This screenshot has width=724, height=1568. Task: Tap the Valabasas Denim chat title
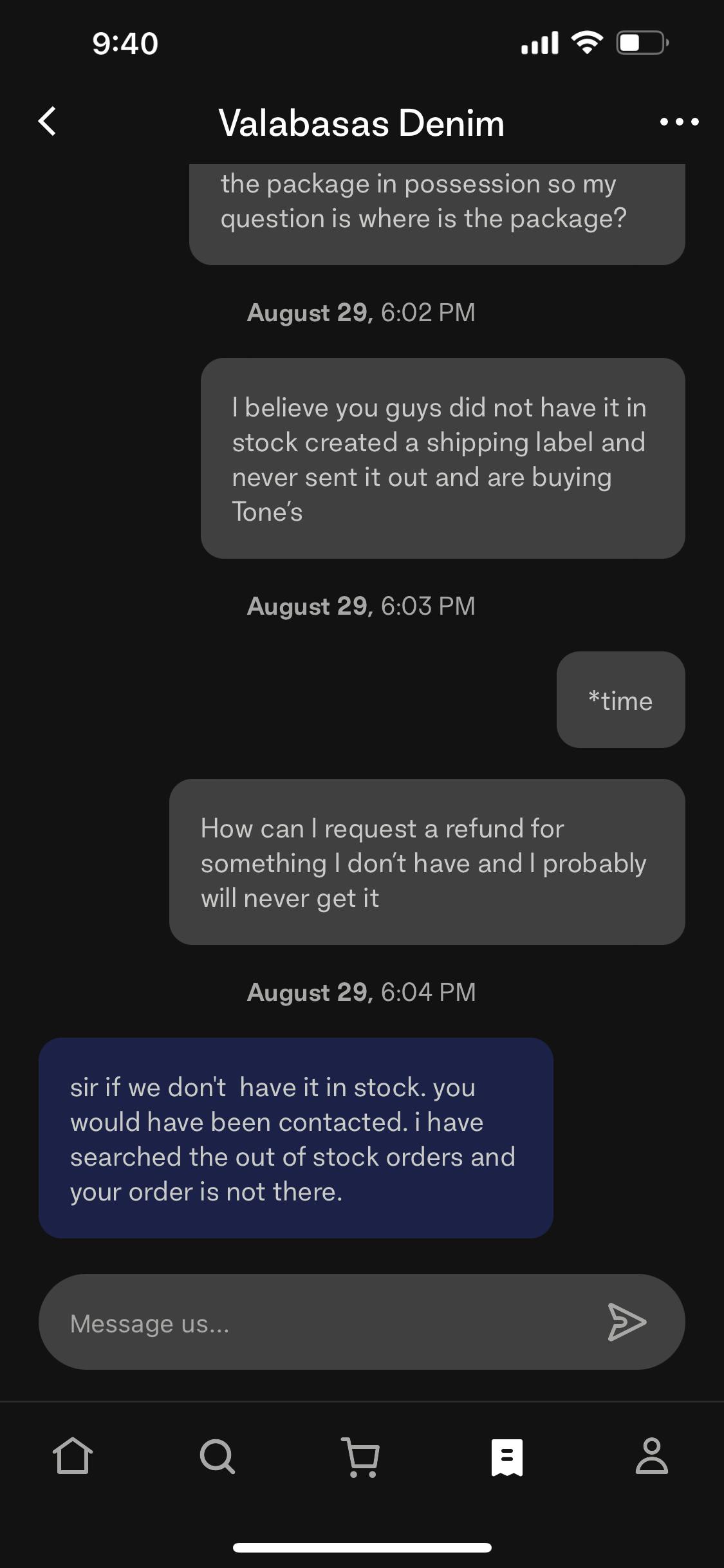(x=361, y=123)
